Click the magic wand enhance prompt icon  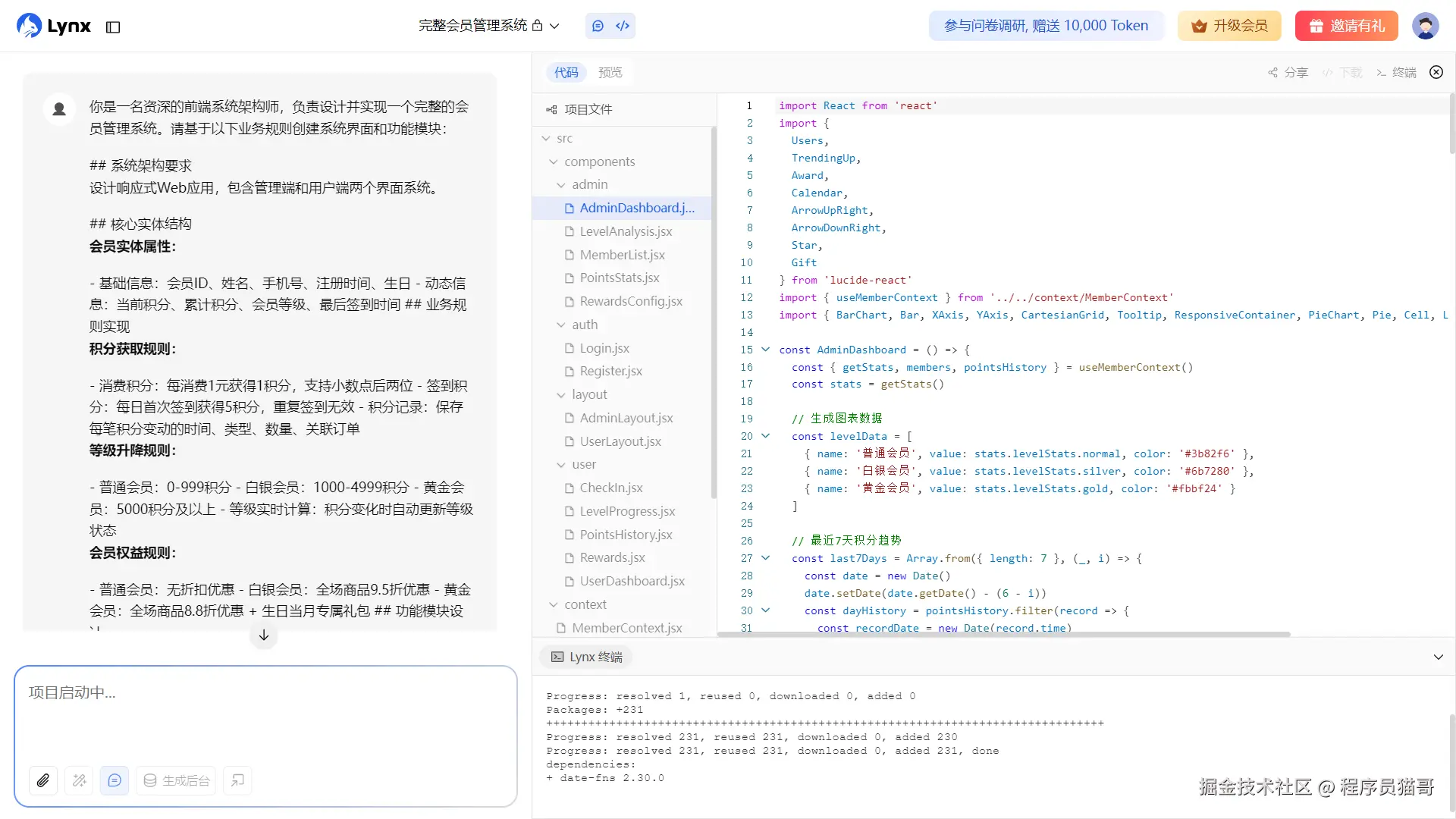tap(79, 780)
